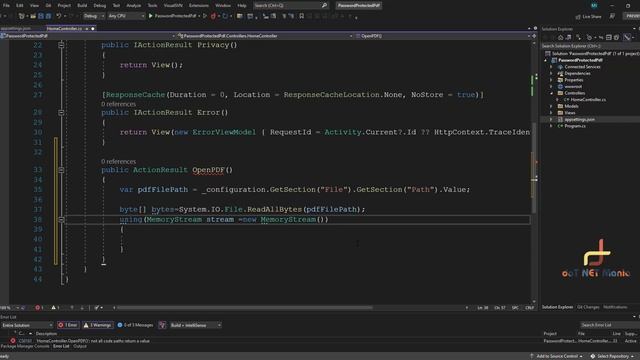Image resolution: width=640 pixels, height=360 pixels.
Task: Click the Live Share button label
Action: (592, 16)
